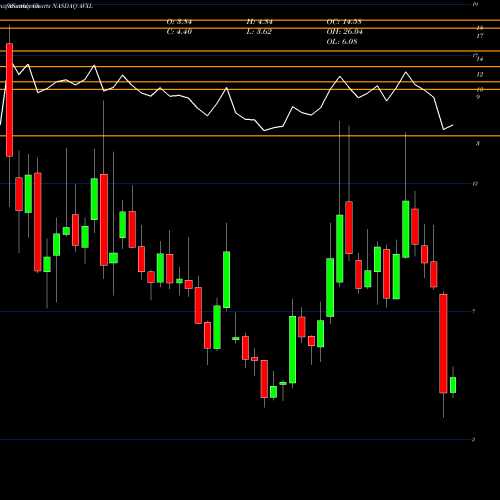
Task: Select the final large red candle before the last green candle
Action: click(x=443, y=344)
